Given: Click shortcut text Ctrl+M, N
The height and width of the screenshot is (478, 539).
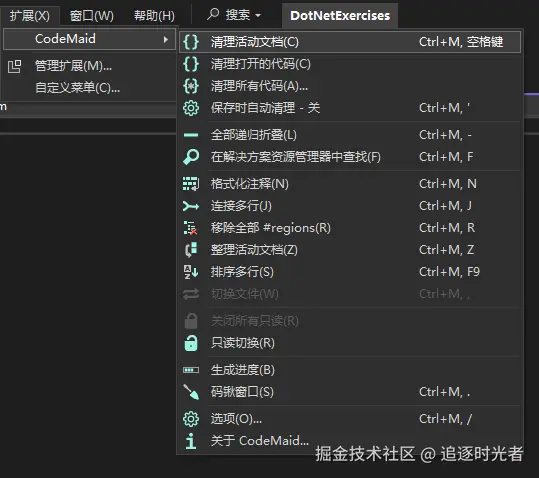Looking at the screenshot, I should [x=448, y=184].
